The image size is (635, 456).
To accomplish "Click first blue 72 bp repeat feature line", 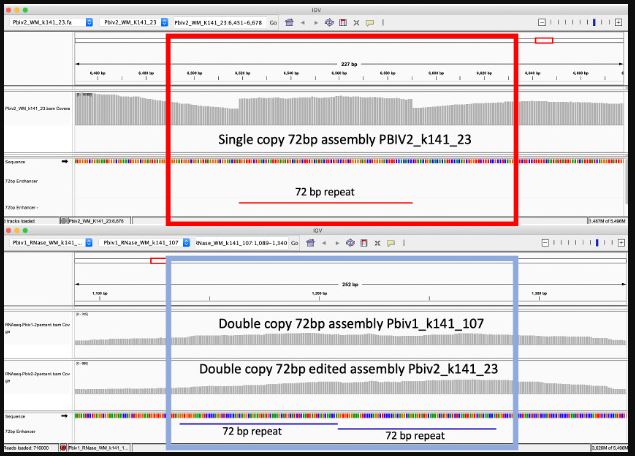I will tap(258, 424).
